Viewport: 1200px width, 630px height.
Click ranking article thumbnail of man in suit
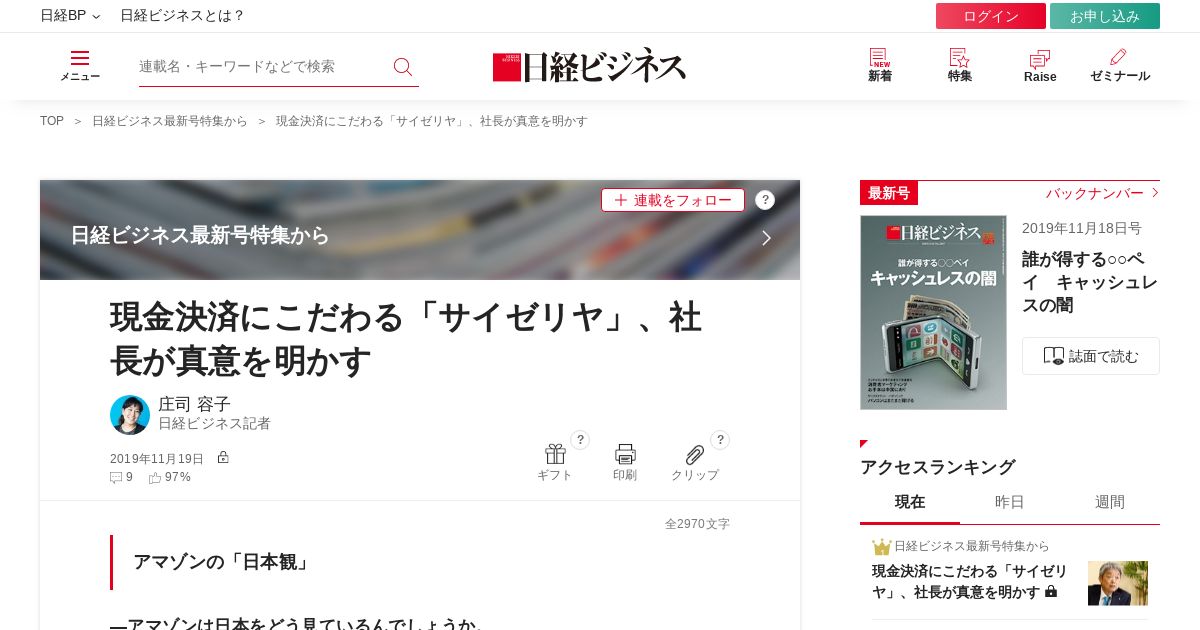pos(1118,583)
